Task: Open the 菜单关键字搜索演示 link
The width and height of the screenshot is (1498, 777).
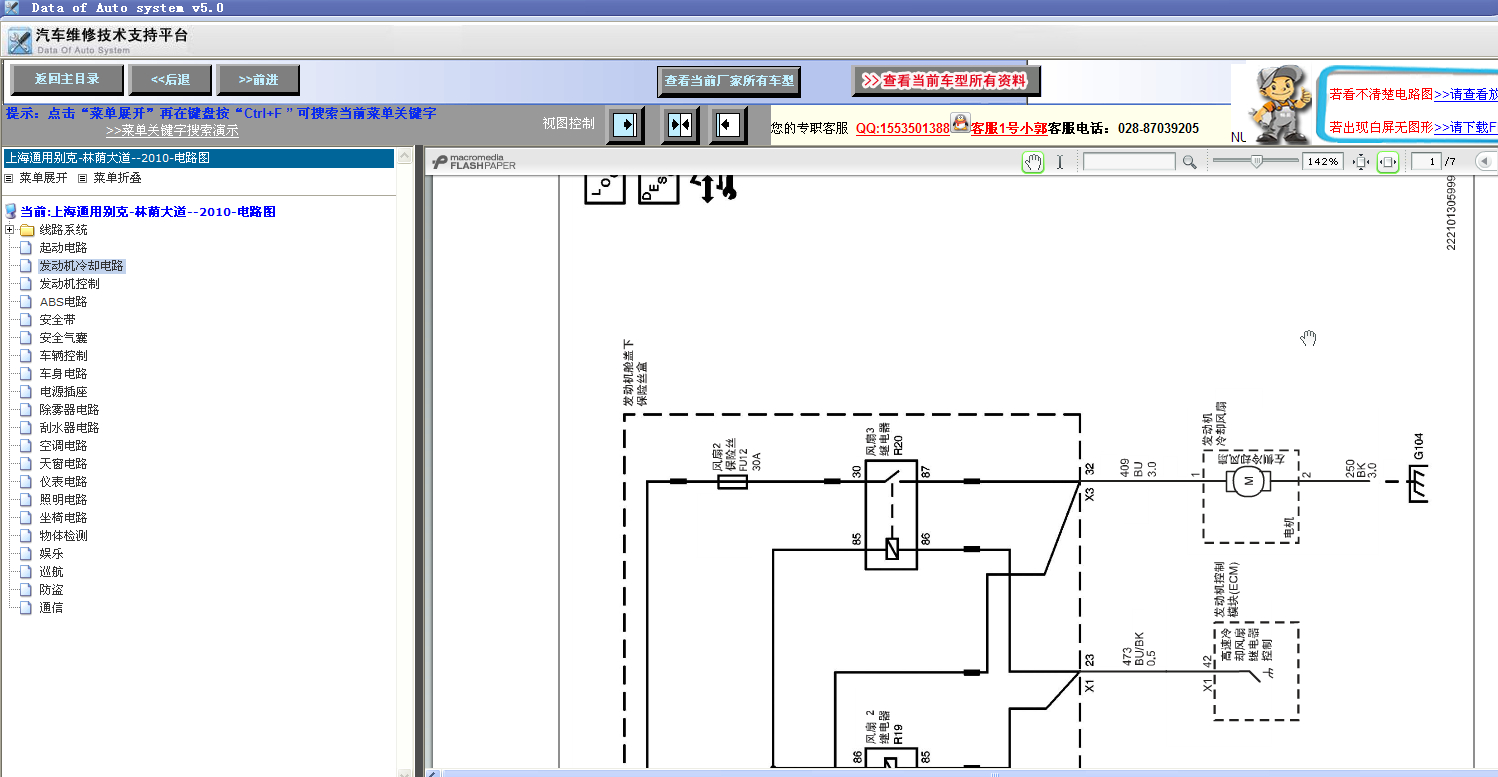Action: pyautogui.click(x=172, y=131)
